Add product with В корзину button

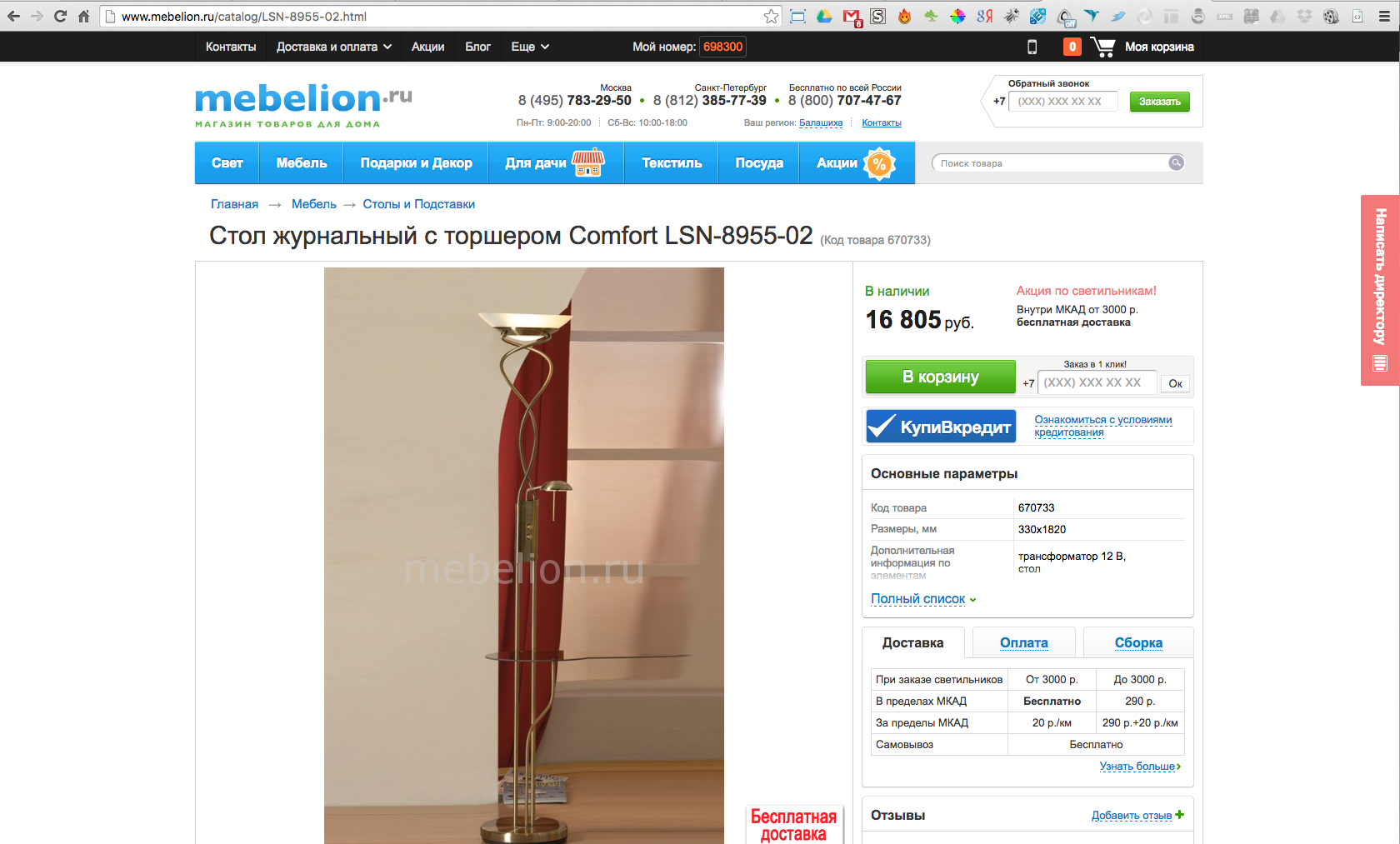click(941, 377)
